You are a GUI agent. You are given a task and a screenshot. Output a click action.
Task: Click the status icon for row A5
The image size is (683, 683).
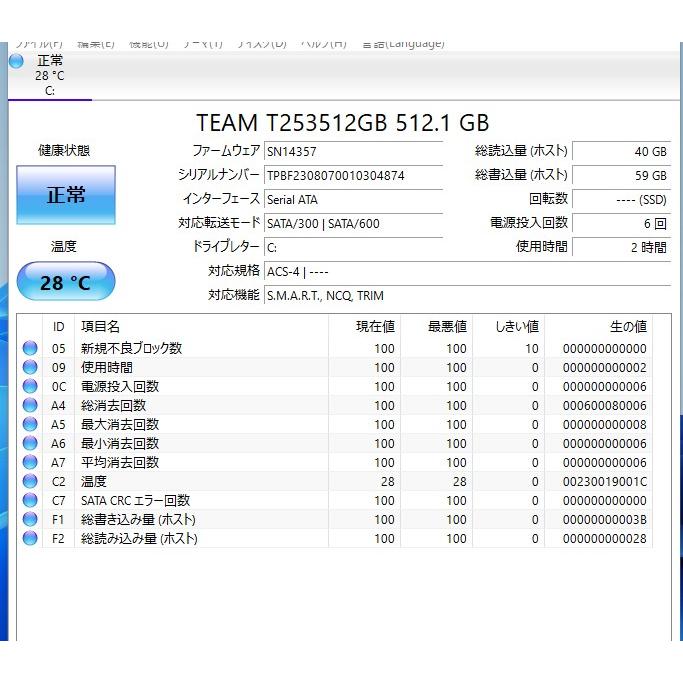pos(30,424)
